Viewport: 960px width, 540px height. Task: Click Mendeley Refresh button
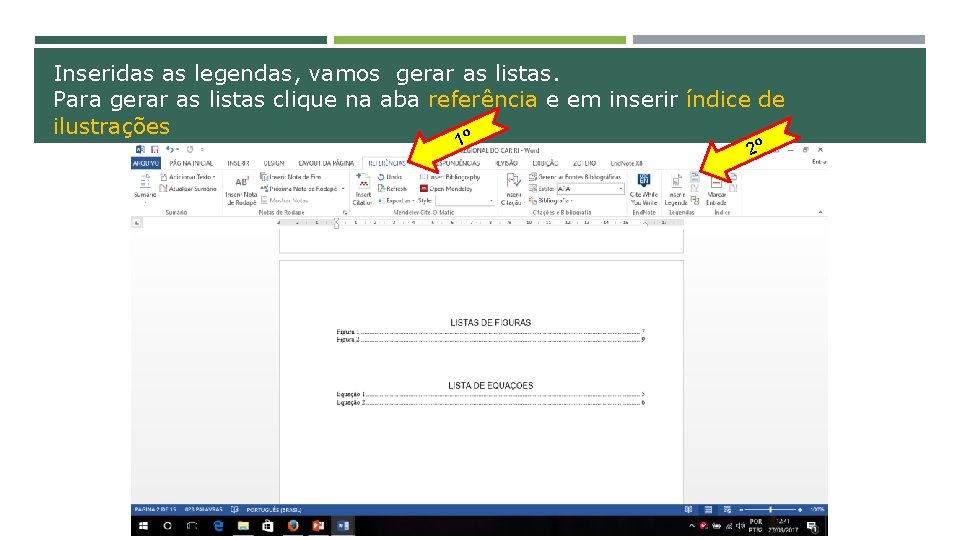pos(392,189)
